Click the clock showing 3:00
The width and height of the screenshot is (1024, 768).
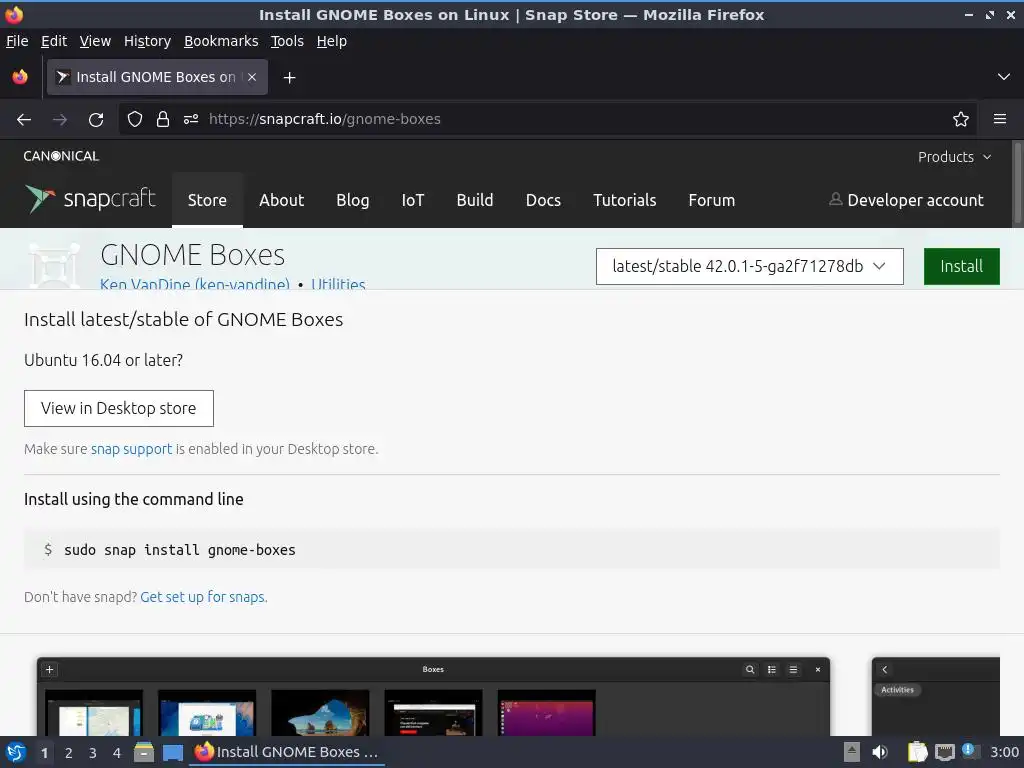pos(1004,752)
